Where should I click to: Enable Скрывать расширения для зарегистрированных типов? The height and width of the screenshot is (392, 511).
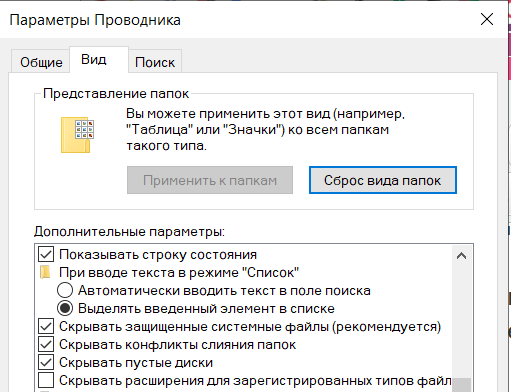coord(46,380)
